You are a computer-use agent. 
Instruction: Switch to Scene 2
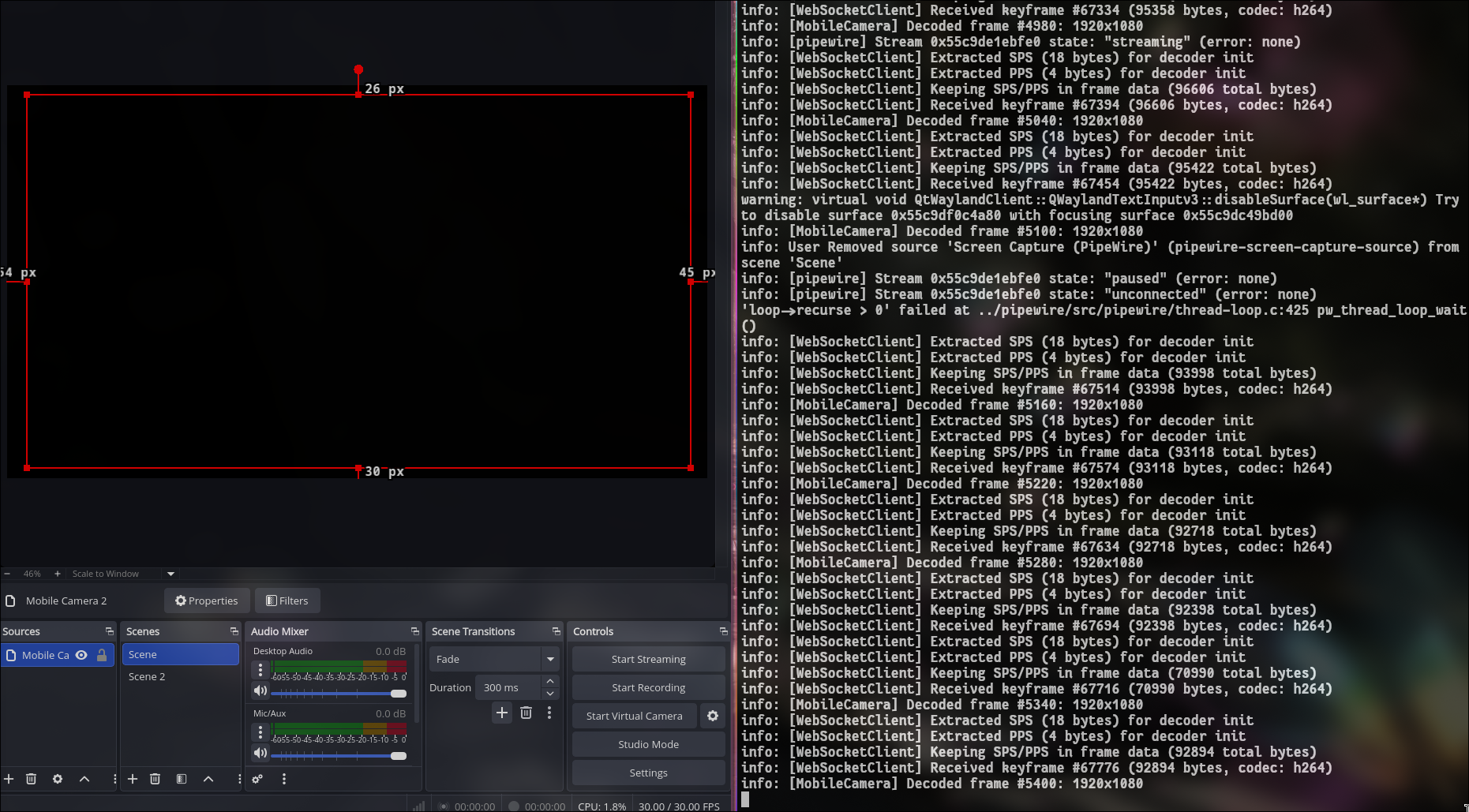click(x=147, y=676)
